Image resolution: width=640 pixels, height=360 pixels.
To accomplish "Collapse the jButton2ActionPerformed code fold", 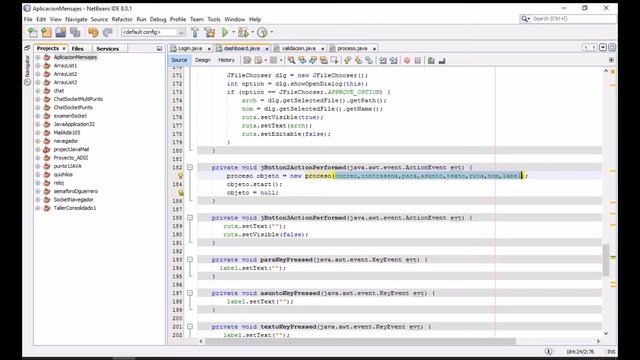I will (x=190, y=167).
